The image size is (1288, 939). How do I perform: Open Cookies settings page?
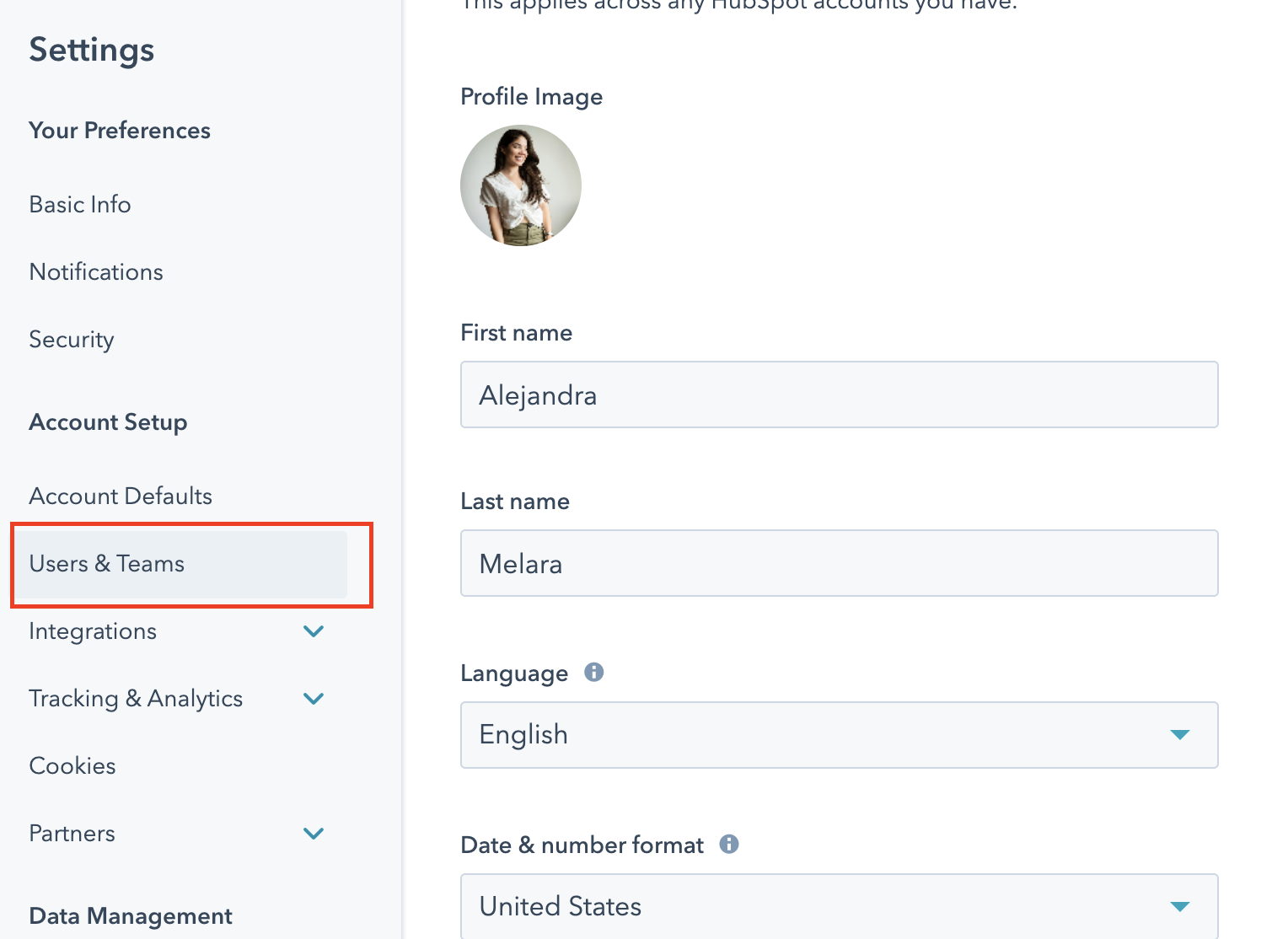(x=72, y=766)
